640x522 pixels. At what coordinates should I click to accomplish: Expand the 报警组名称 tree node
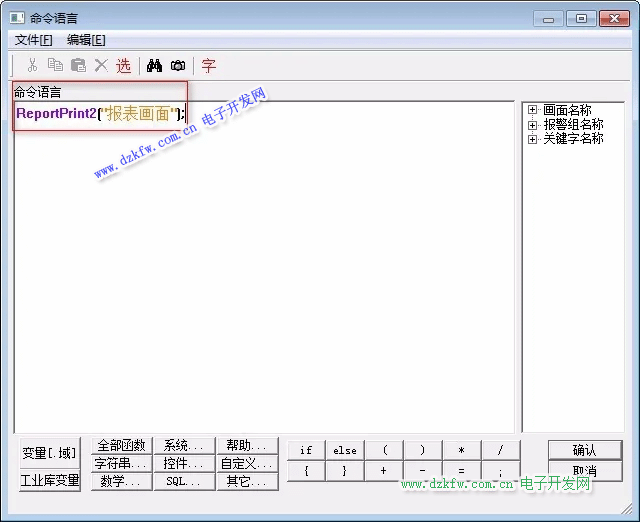(x=533, y=125)
